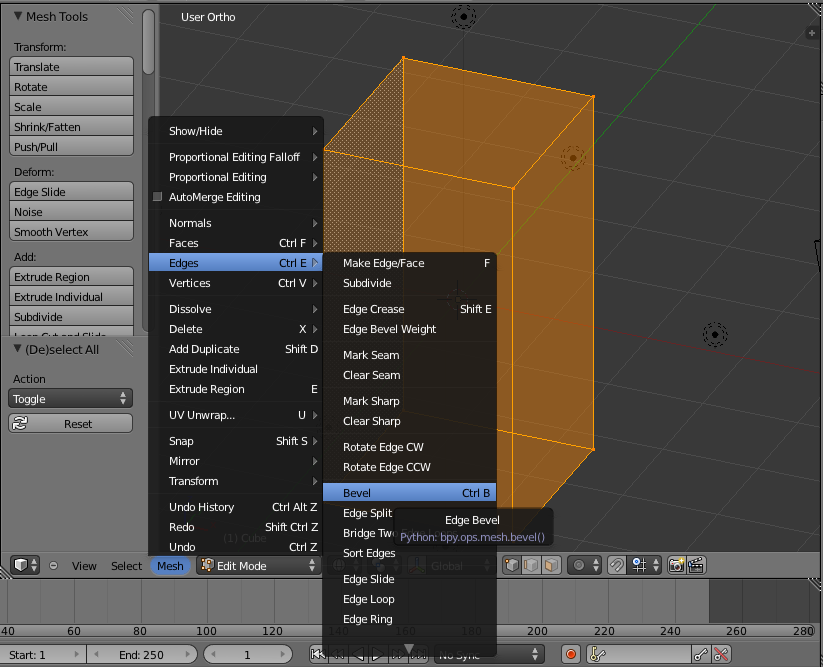The image size is (823, 667).
Task: Click the Mesh Tools panel scrollbar
Action: coord(149,40)
